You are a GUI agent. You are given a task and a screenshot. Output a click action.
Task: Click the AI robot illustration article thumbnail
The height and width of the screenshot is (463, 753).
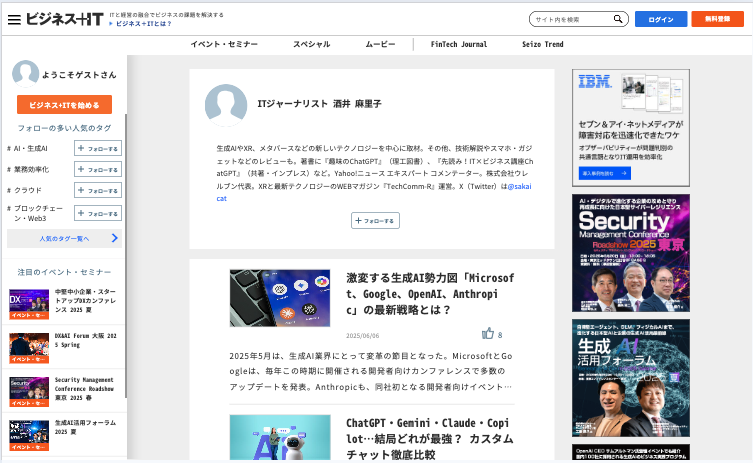280,438
